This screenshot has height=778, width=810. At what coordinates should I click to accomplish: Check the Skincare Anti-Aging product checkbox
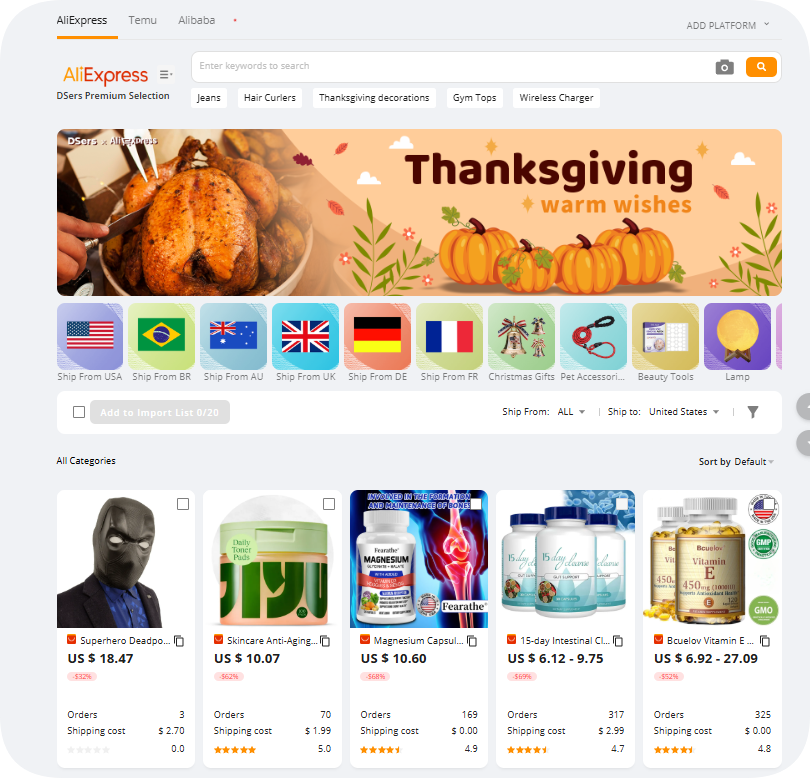coord(329,504)
